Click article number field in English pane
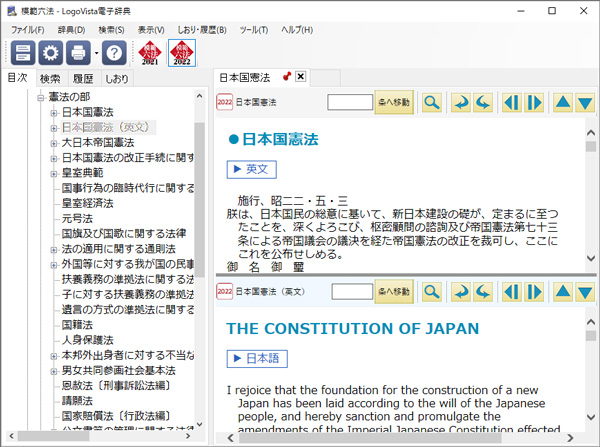The height and width of the screenshot is (447, 600). [352, 292]
